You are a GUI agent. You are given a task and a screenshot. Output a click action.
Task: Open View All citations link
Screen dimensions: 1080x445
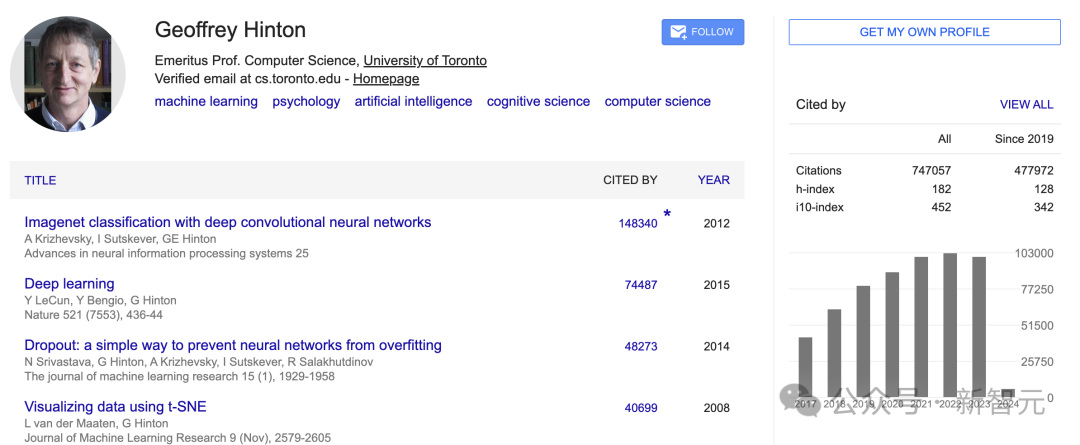(x=1026, y=104)
